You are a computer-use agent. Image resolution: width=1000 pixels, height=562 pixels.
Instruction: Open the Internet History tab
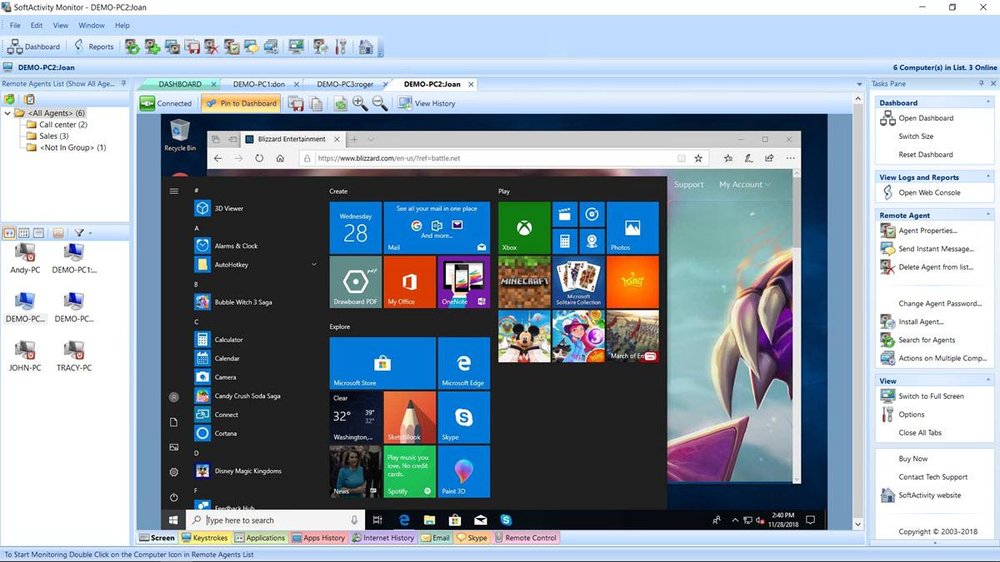[x=383, y=538]
